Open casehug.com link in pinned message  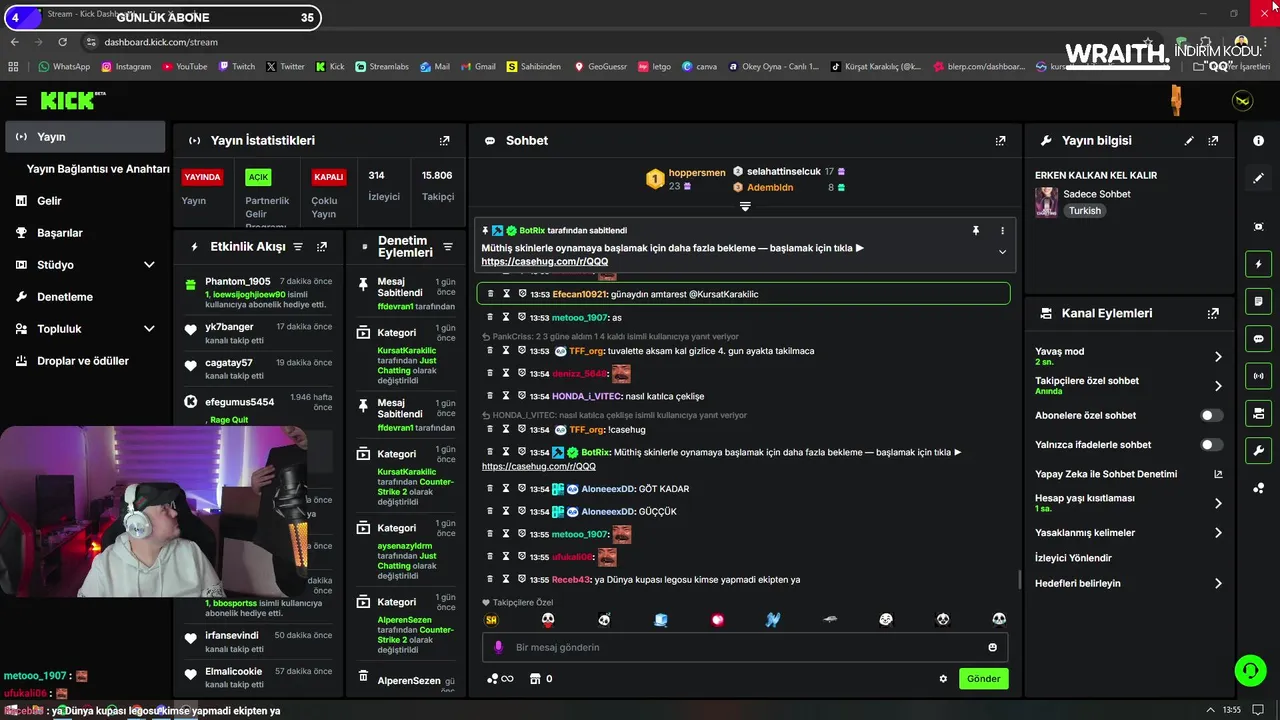[x=544, y=262]
